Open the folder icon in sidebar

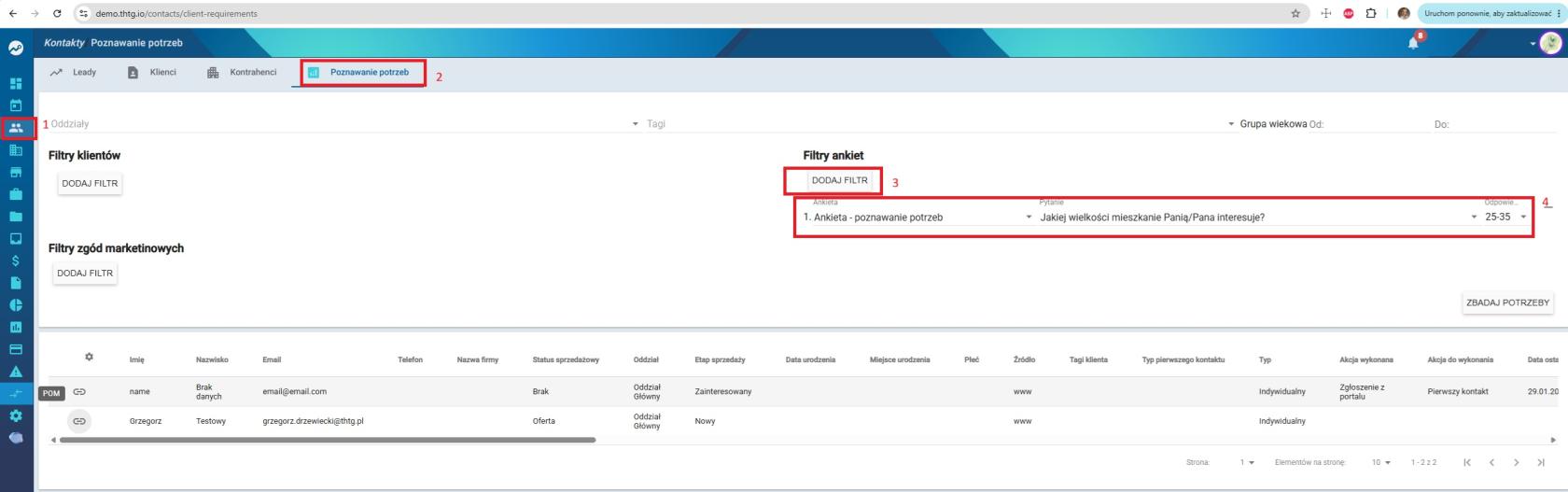point(16,217)
